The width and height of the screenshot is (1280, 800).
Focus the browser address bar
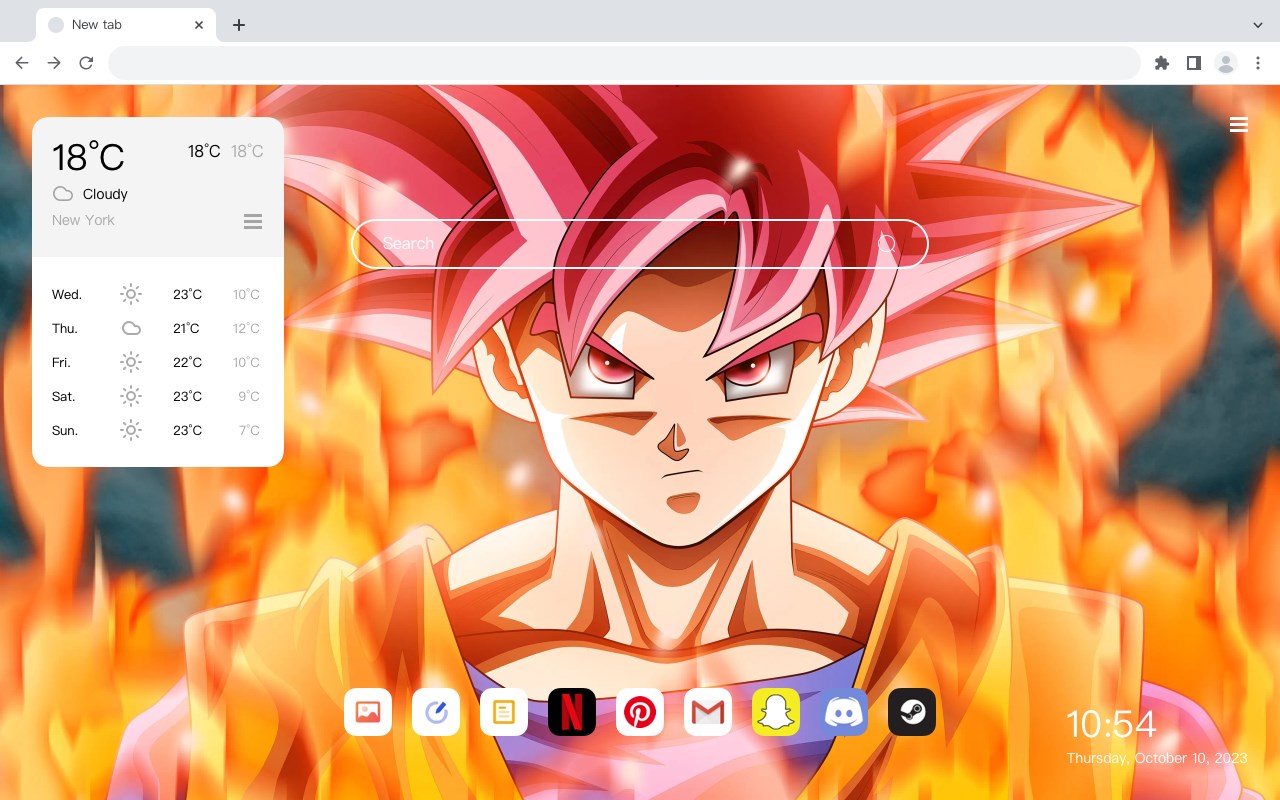[x=624, y=63]
